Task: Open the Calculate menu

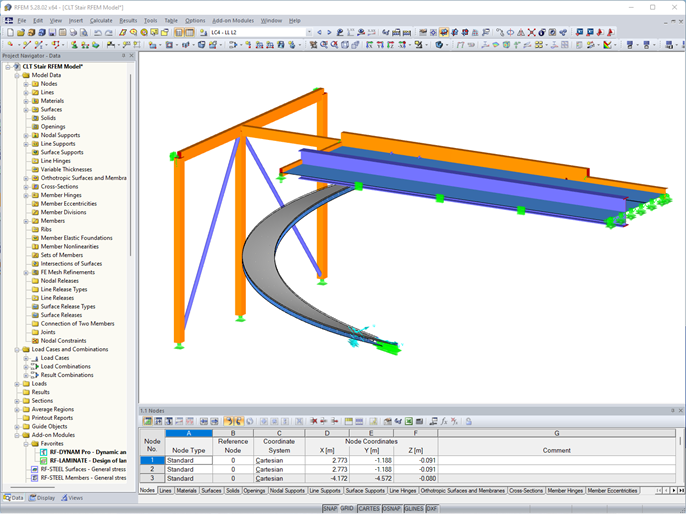Action: tap(101, 21)
